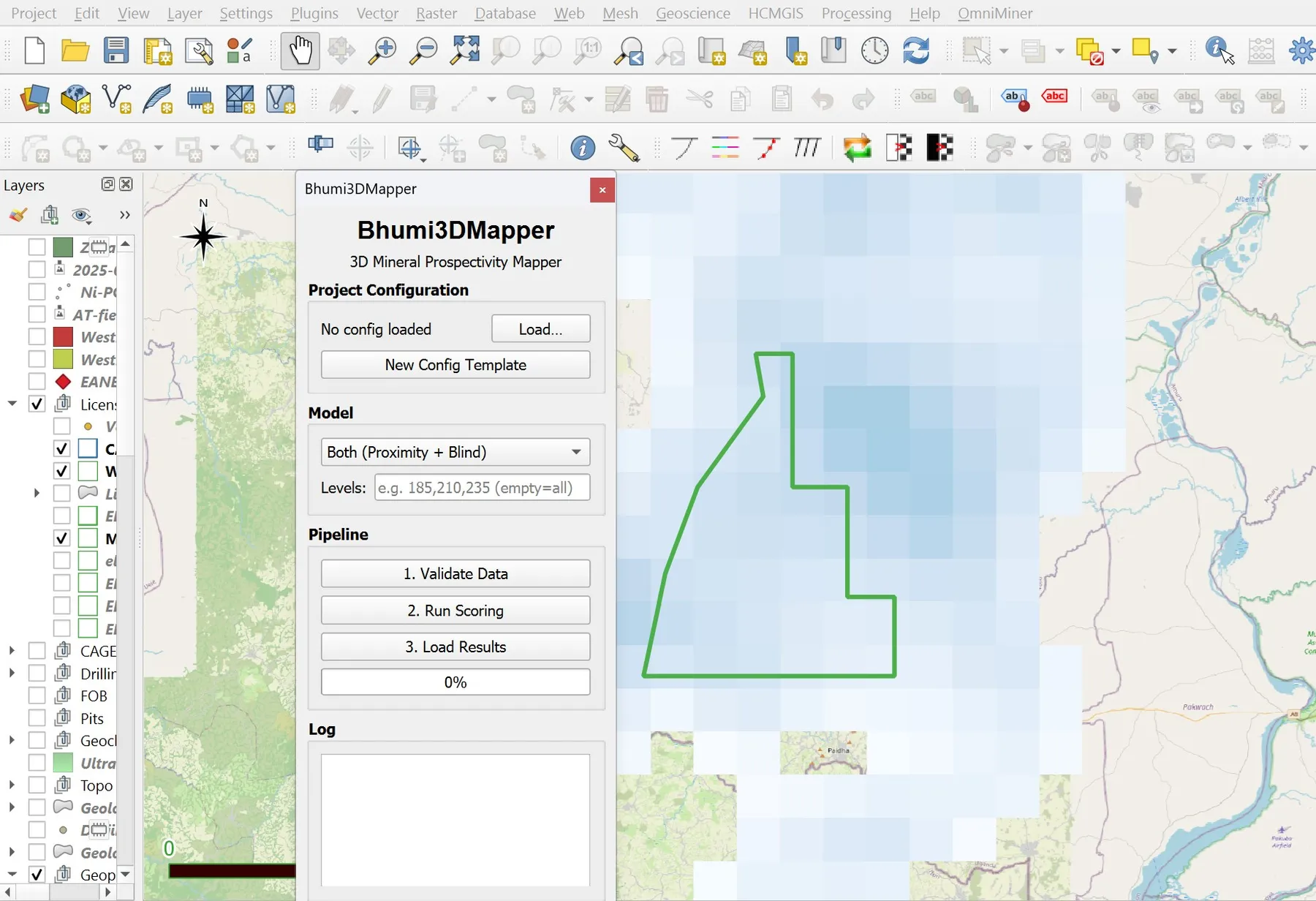
Task: Select the Pan Map hand tool
Action: point(300,50)
